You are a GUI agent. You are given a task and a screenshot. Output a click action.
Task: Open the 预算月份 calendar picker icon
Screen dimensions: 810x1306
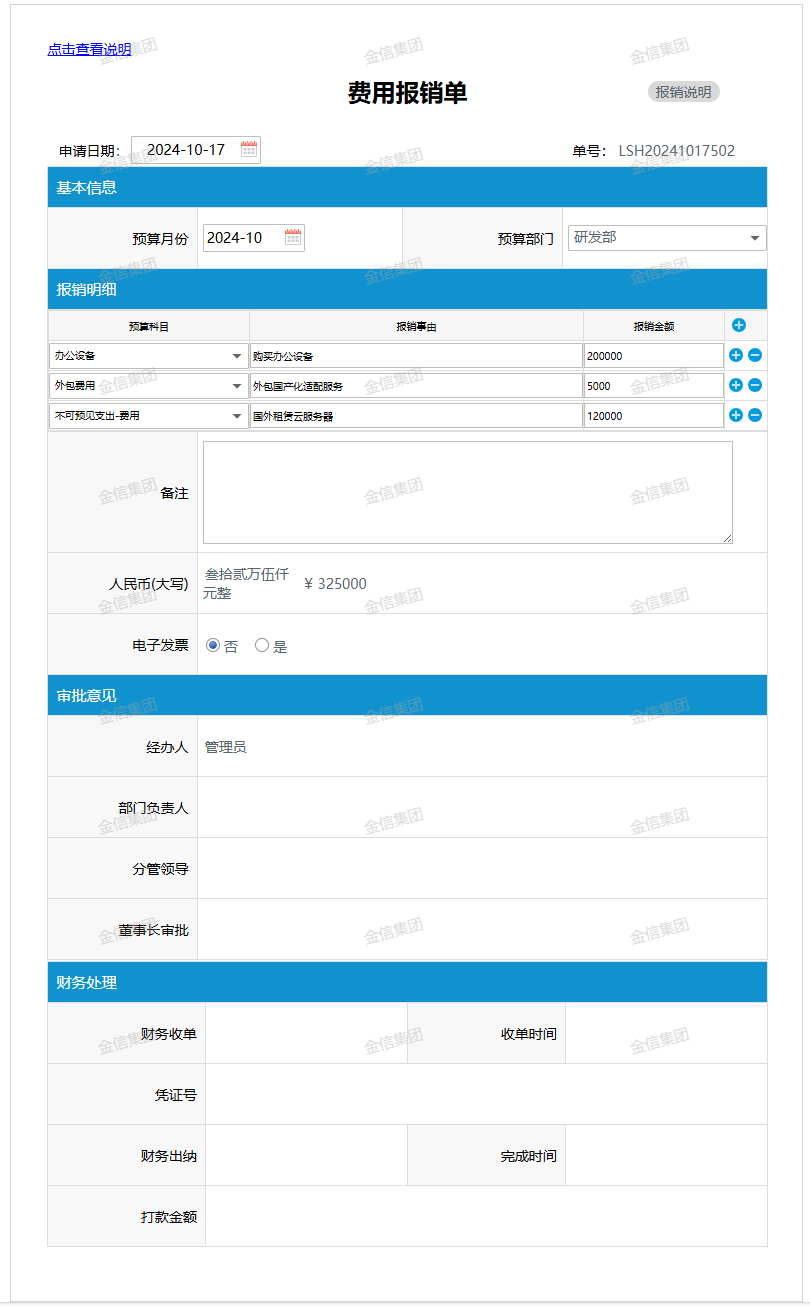pos(293,238)
